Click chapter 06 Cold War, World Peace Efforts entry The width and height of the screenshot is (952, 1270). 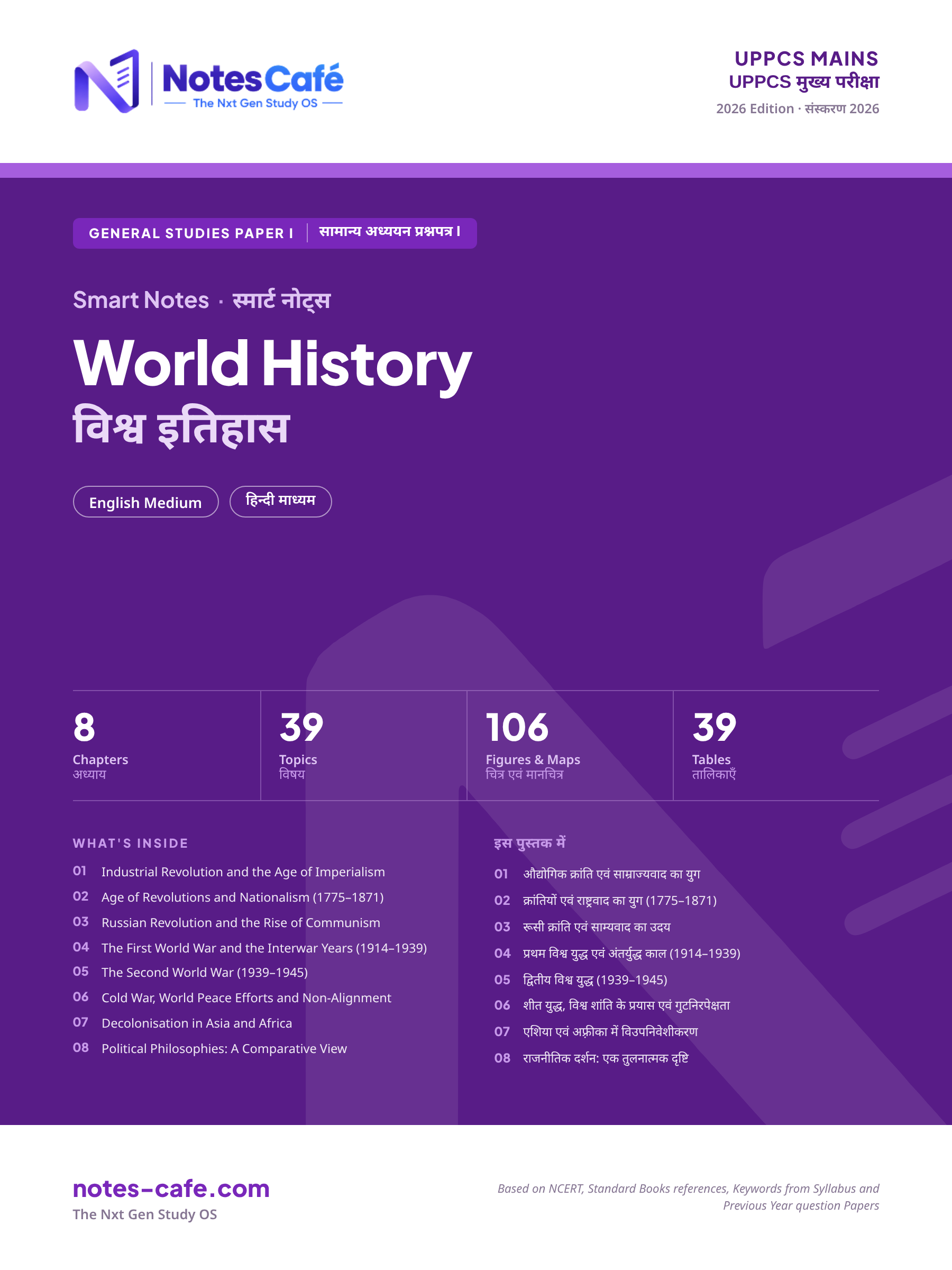[232, 998]
